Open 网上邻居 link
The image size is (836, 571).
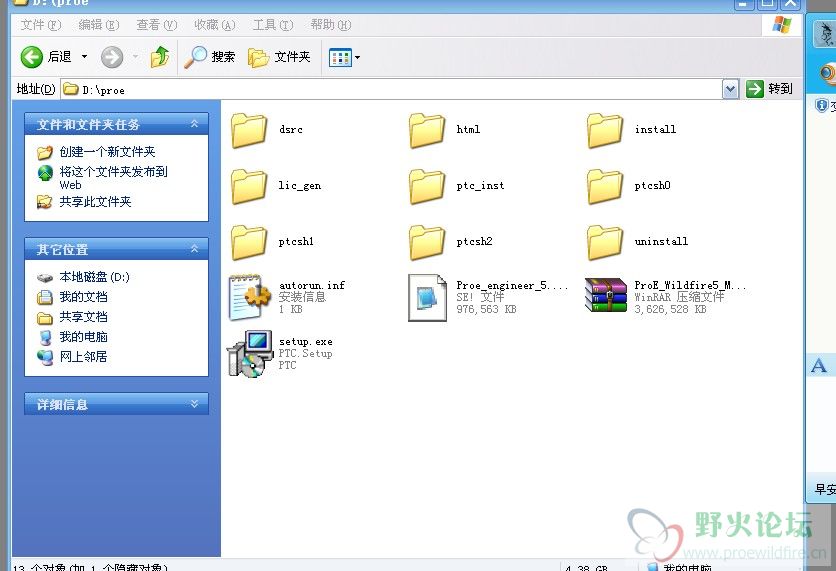(x=83, y=357)
